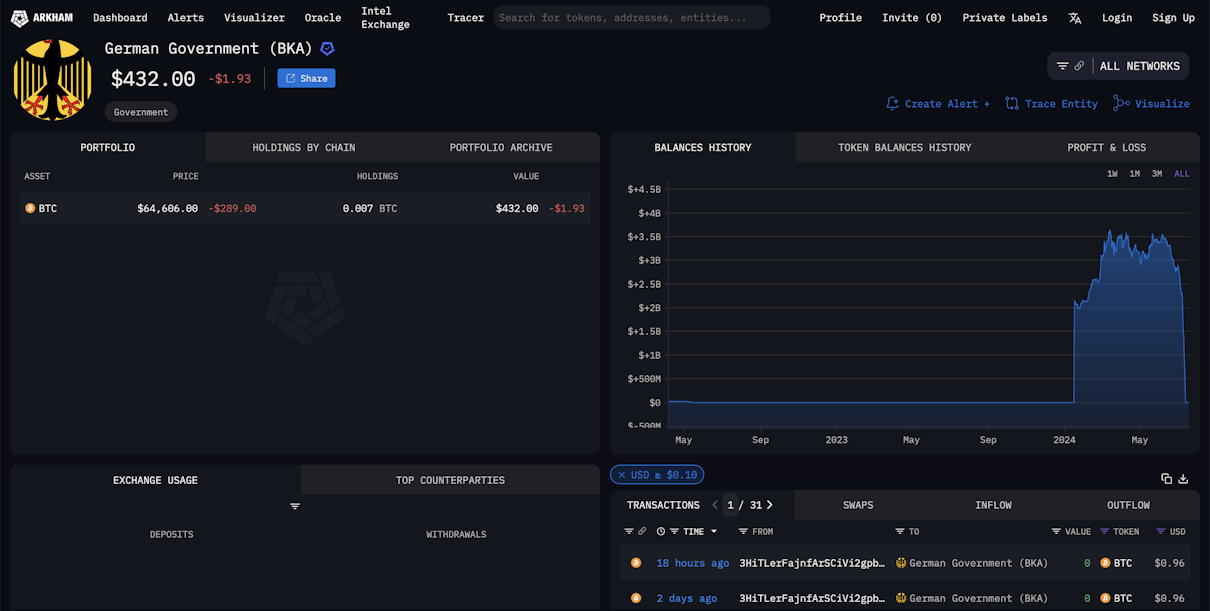Select the ALL chart range
Image resolution: width=1210 pixels, height=611 pixels.
(1182, 174)
